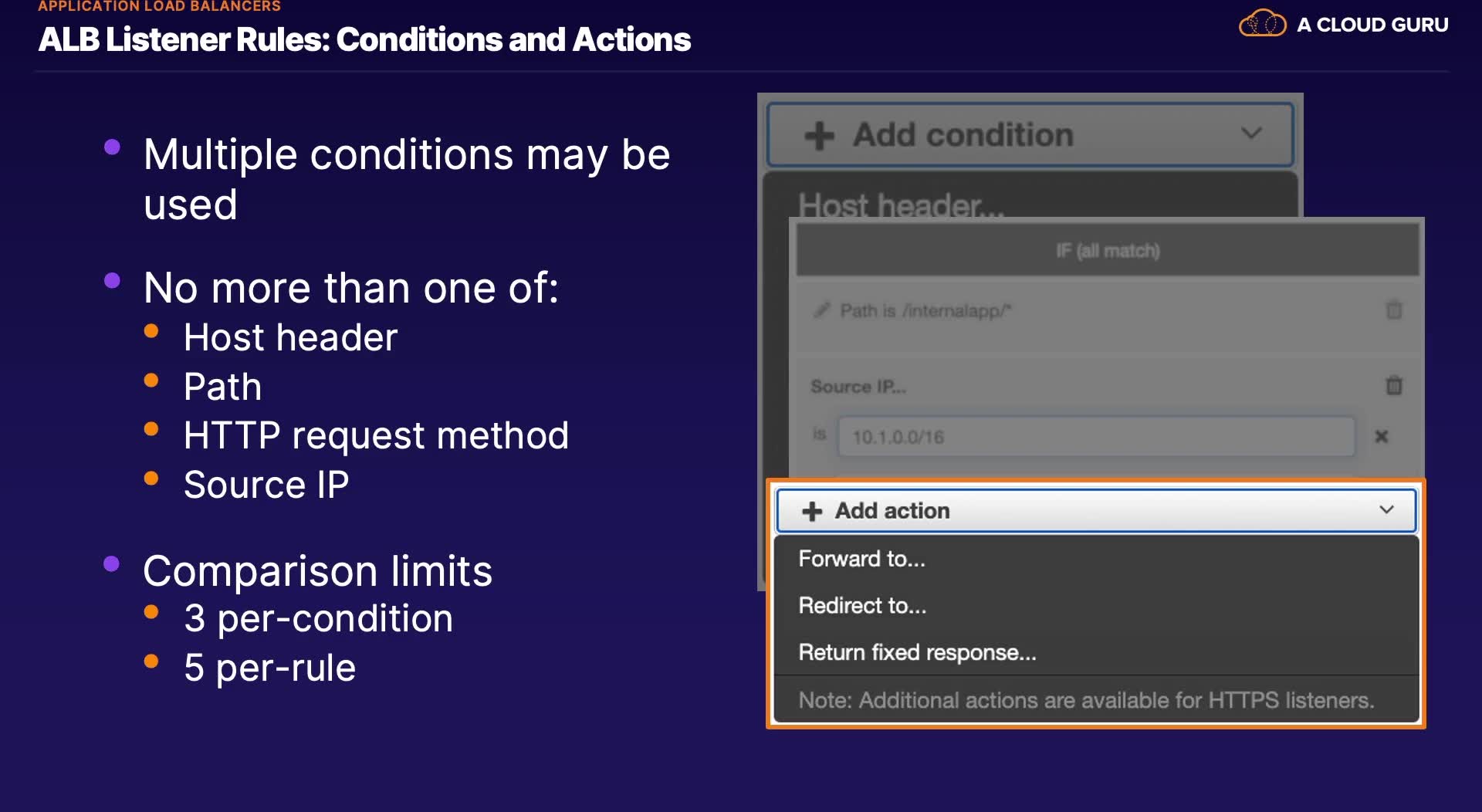The width and height of the screenshot is (1482, 812).
Task: Click the 10.1.0.0/16 IP input field
Action: [x=1095, y=437]
